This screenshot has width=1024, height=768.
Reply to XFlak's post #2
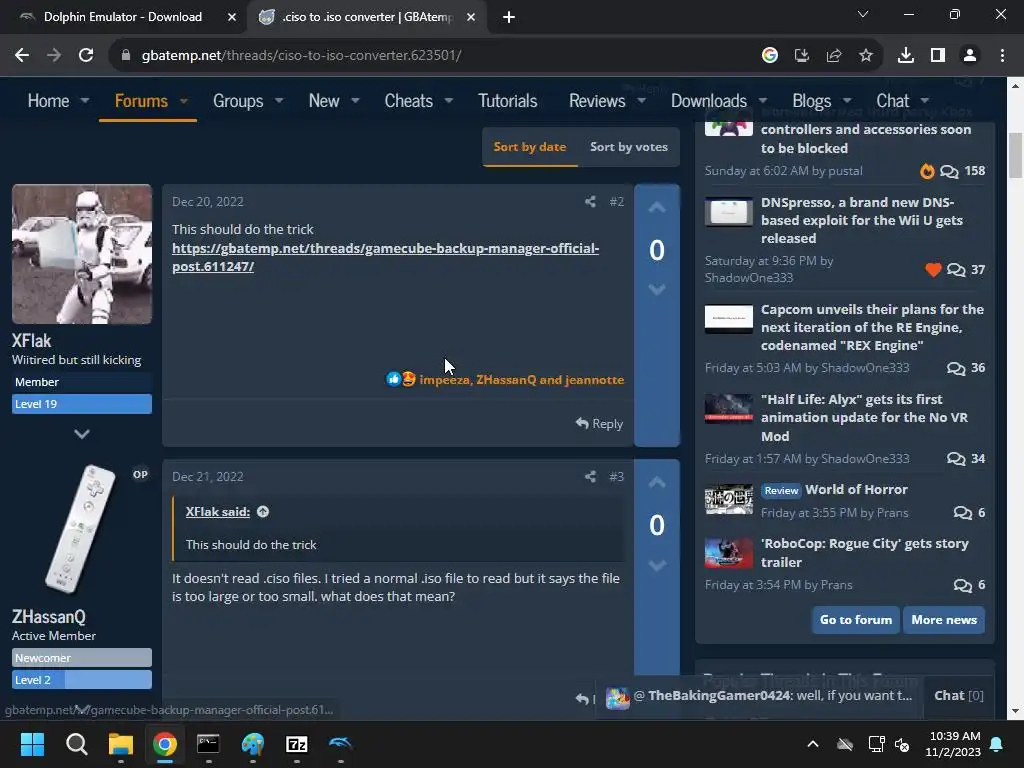point(600,424)
